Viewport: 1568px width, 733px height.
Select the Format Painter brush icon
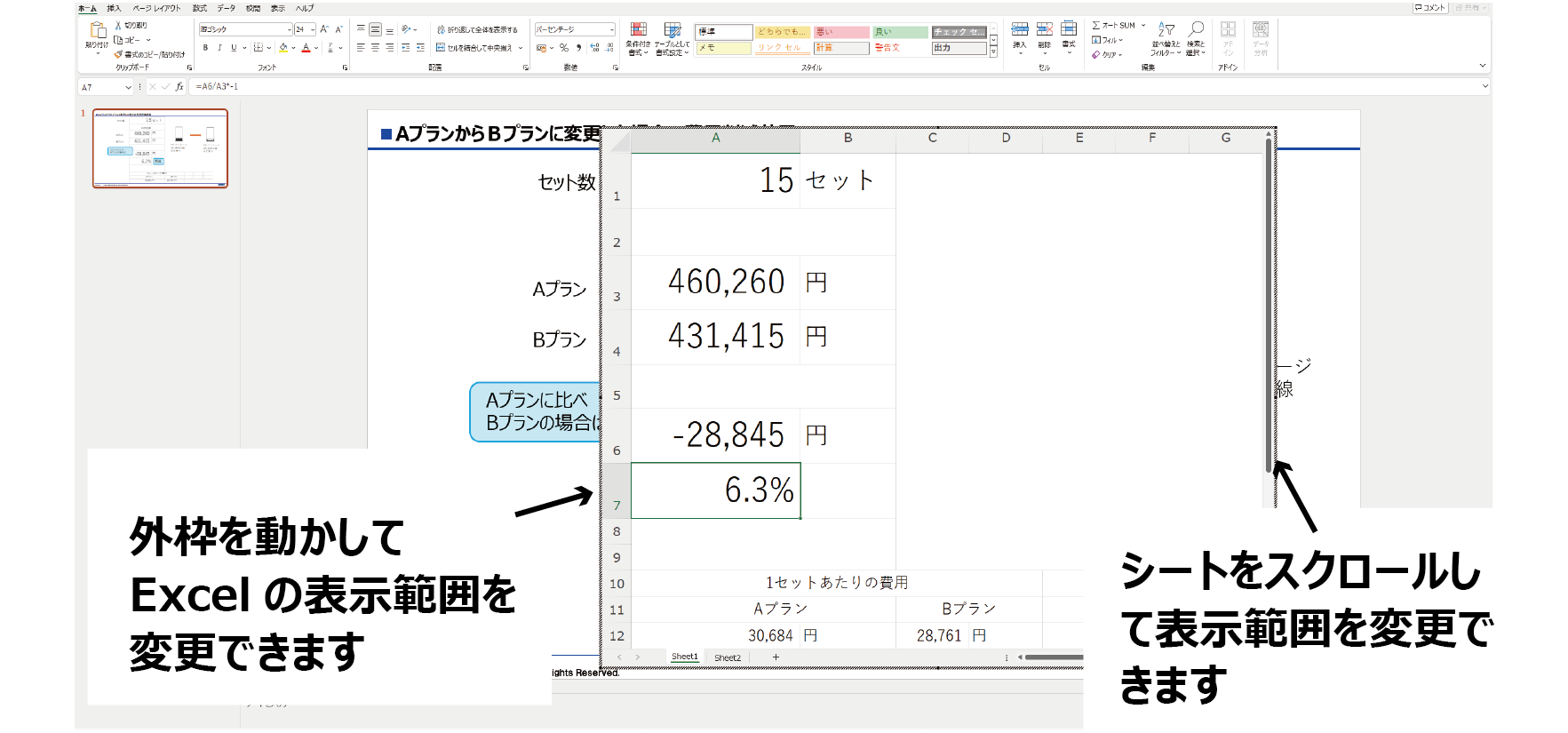click(x=118, y=55)
